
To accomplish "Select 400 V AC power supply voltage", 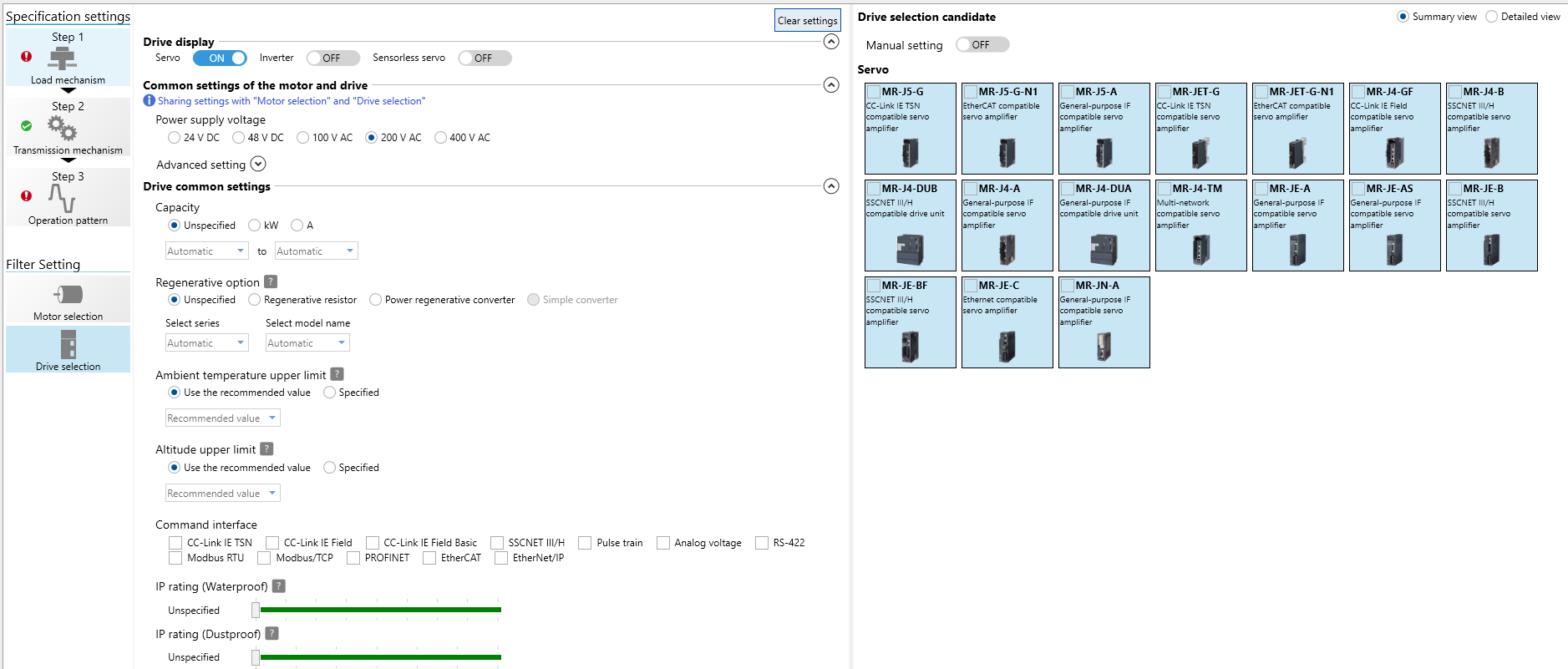I will (x=440, y=138).
